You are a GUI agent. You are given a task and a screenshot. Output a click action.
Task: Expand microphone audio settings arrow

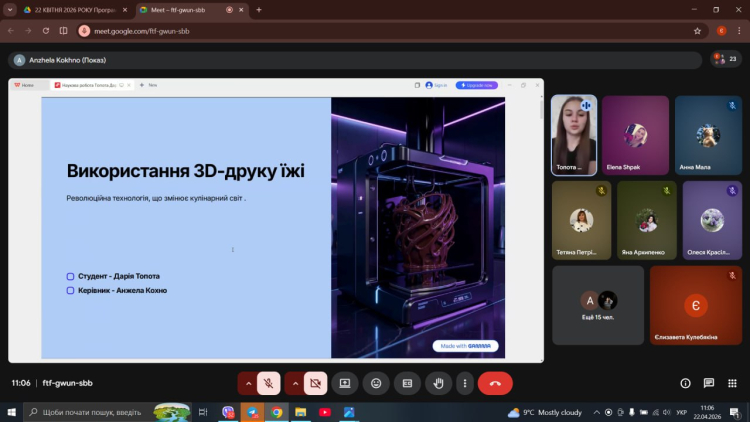248,383
